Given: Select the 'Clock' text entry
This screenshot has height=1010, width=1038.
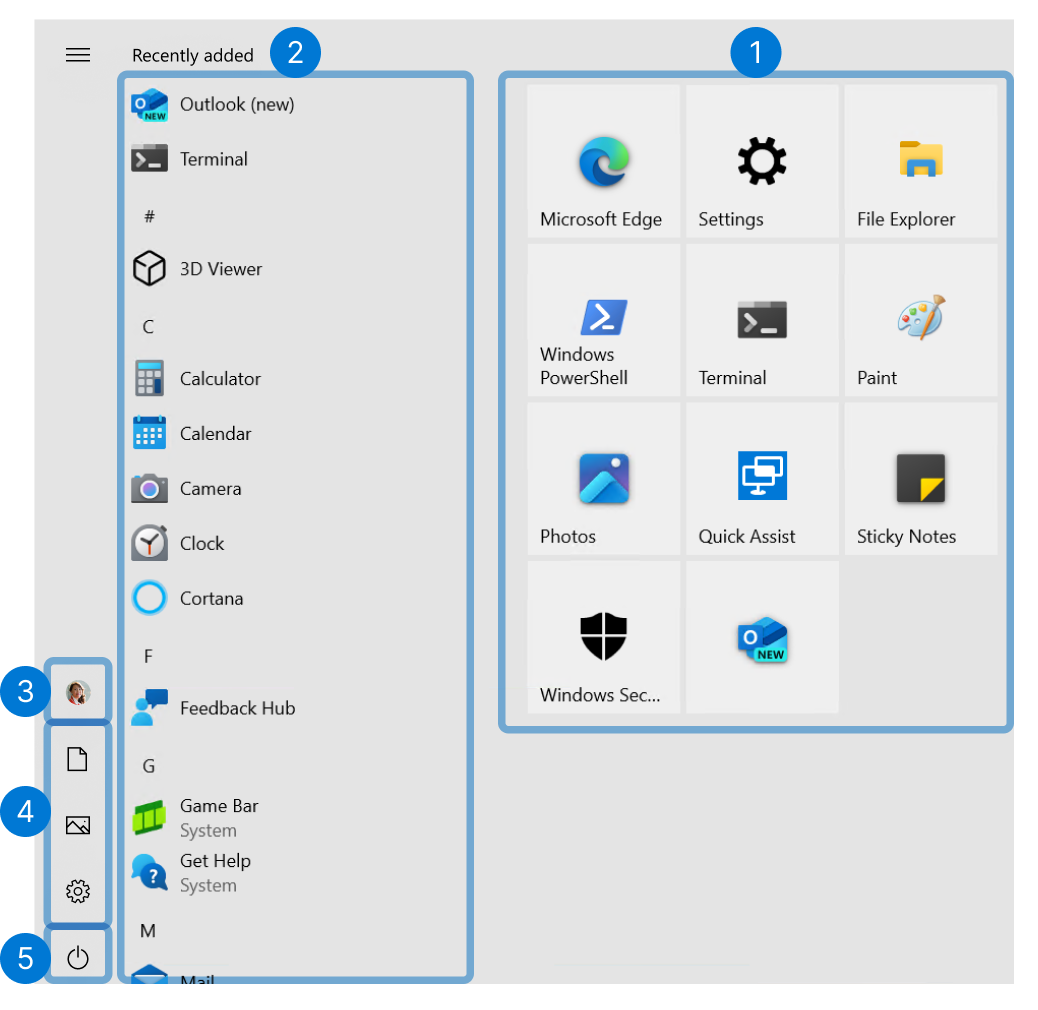Looking at the screenshot, I should [x=202, y=543].
